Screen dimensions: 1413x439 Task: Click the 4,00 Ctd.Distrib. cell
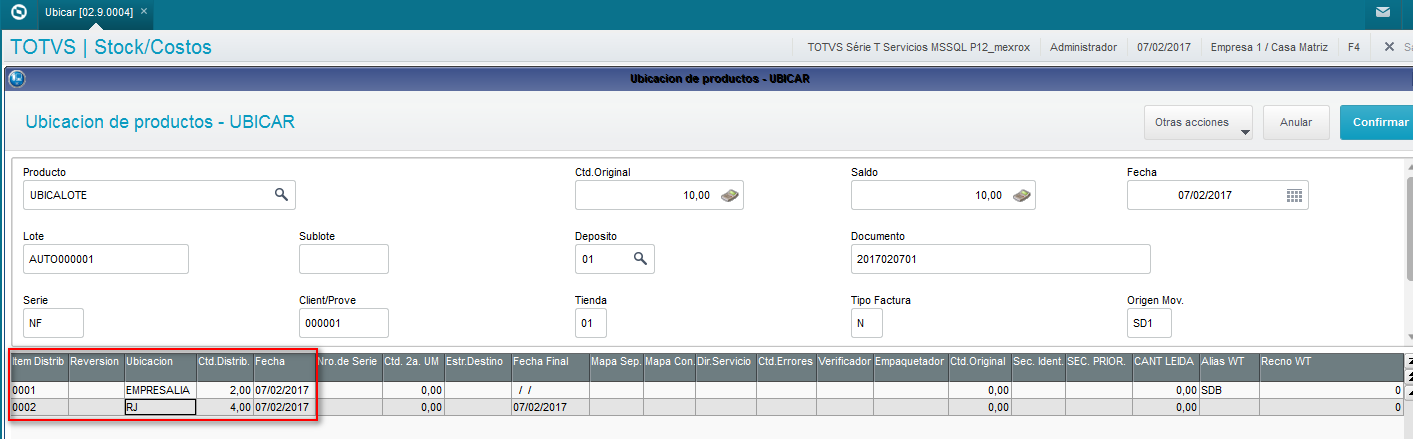pos(225,407)
